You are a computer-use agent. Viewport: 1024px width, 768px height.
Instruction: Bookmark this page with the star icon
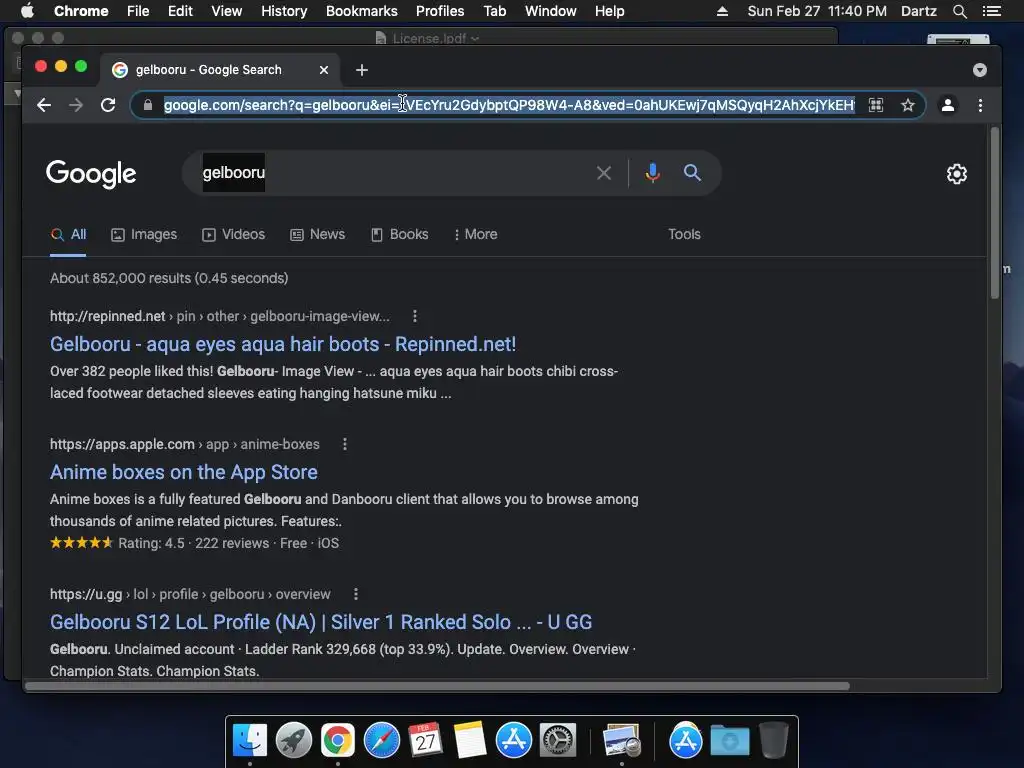[908, 105]
